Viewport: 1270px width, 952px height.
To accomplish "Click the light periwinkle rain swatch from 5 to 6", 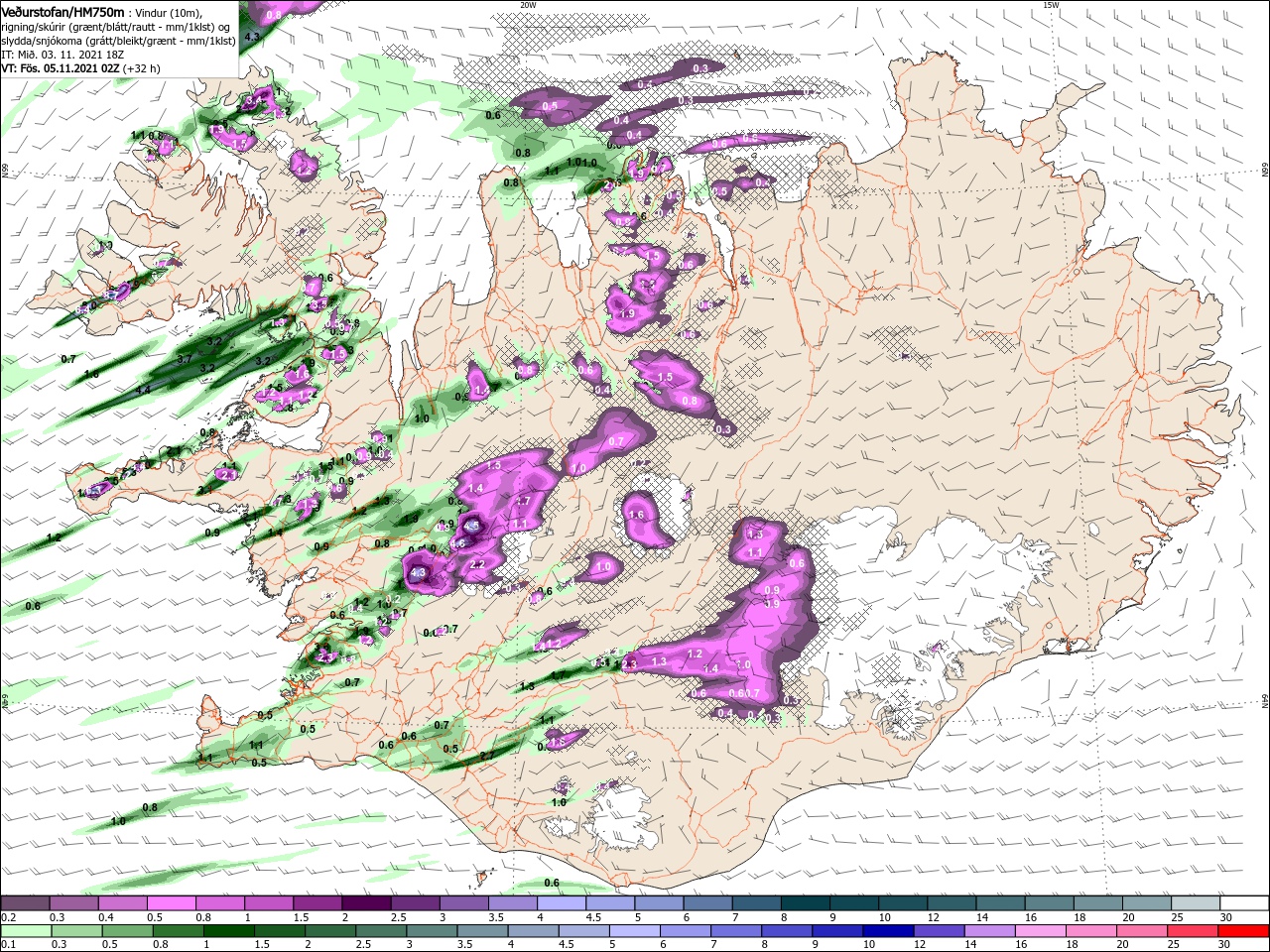I will [635, 931].
